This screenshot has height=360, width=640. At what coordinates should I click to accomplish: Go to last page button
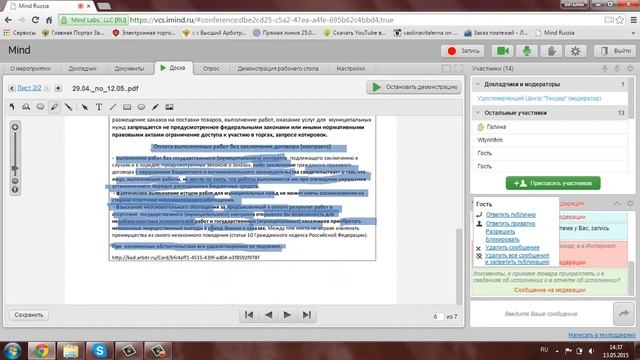click(307, 315)
